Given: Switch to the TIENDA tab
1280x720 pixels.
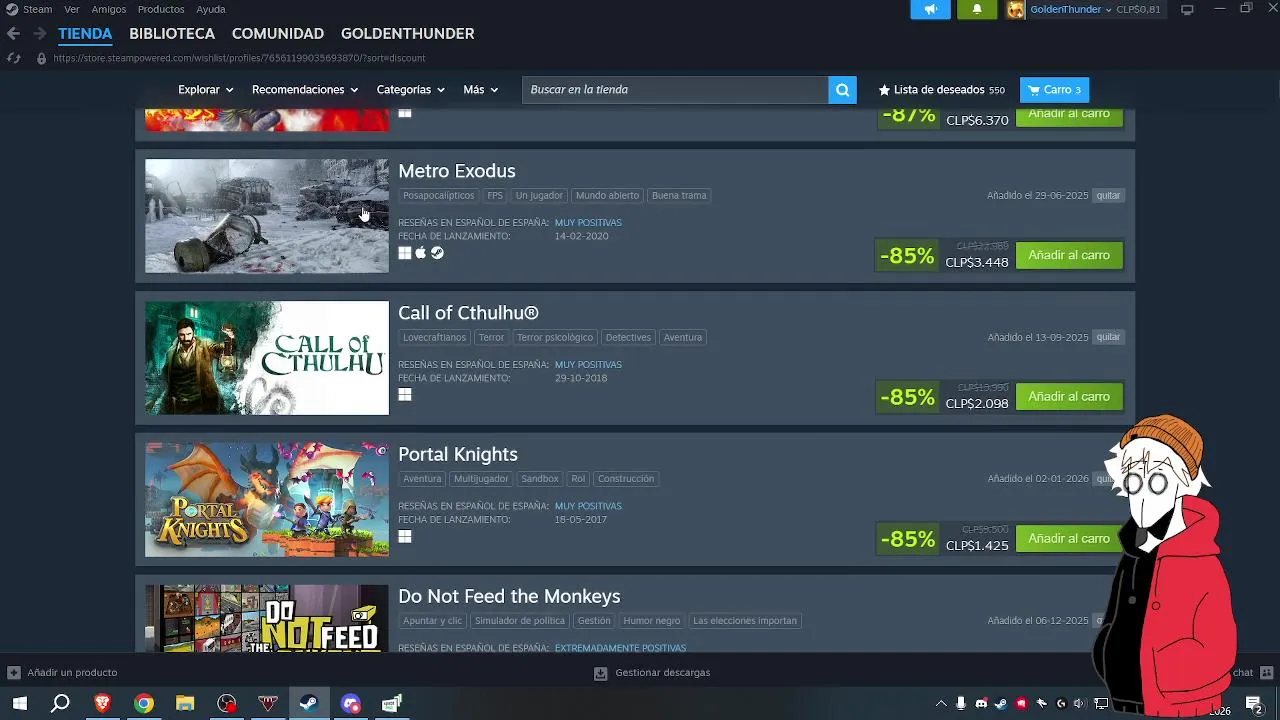Looking at the screenshot, I should click(85, 33).
